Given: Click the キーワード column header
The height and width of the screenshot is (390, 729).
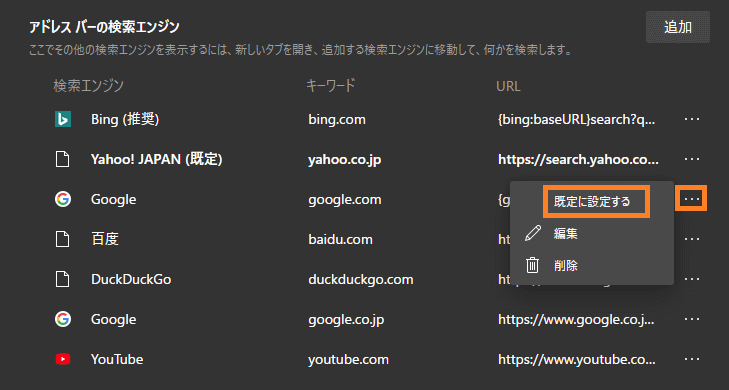Looking at the screenshot, I should [331, 86].
